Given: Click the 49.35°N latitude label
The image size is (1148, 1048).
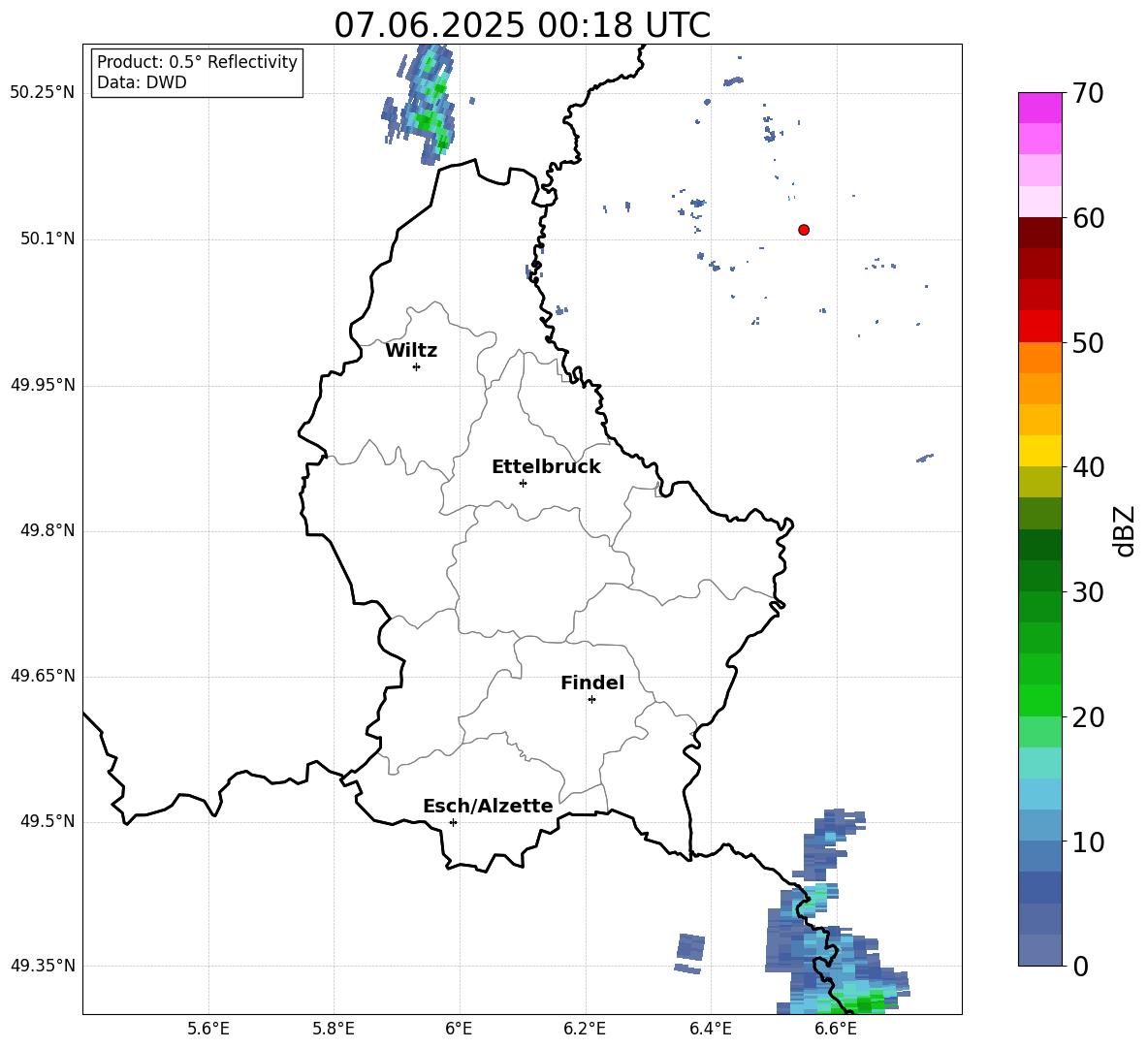Looking at the screenshot, I should tap(43, 966).
